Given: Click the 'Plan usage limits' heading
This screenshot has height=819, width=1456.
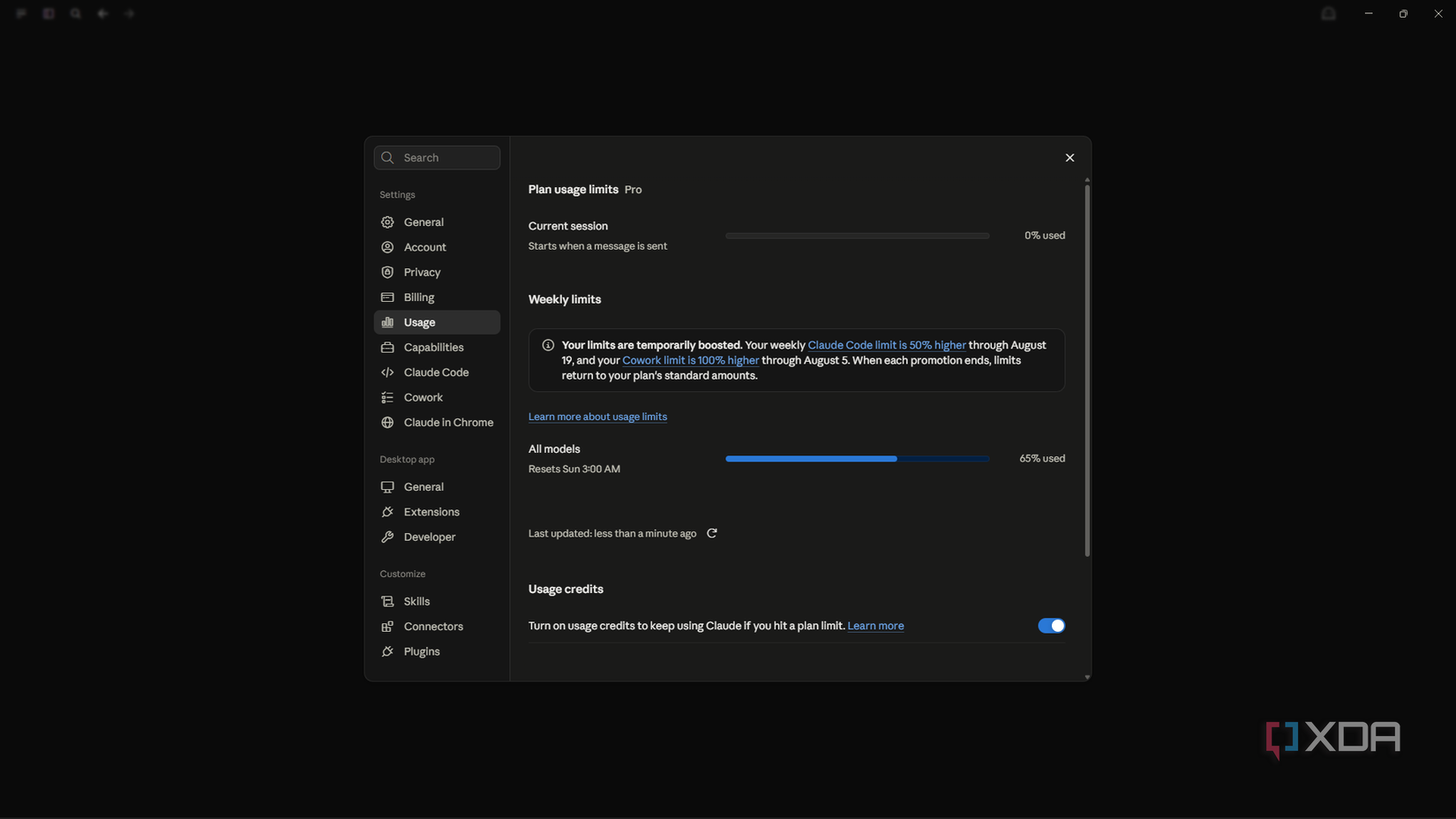Looking at the screenshot, I should [x=574, y=190].
